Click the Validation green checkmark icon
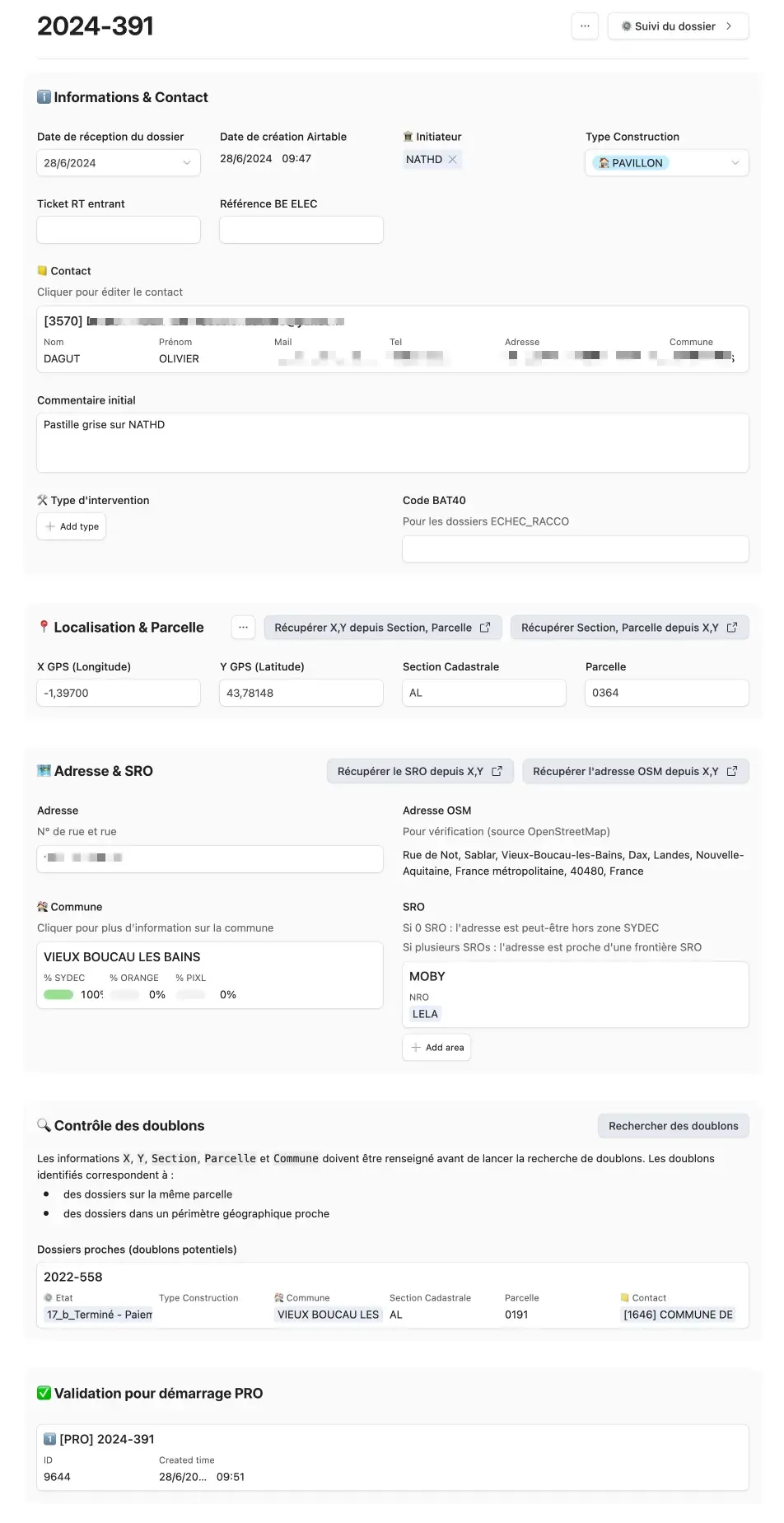 [x=44, y=1394]
